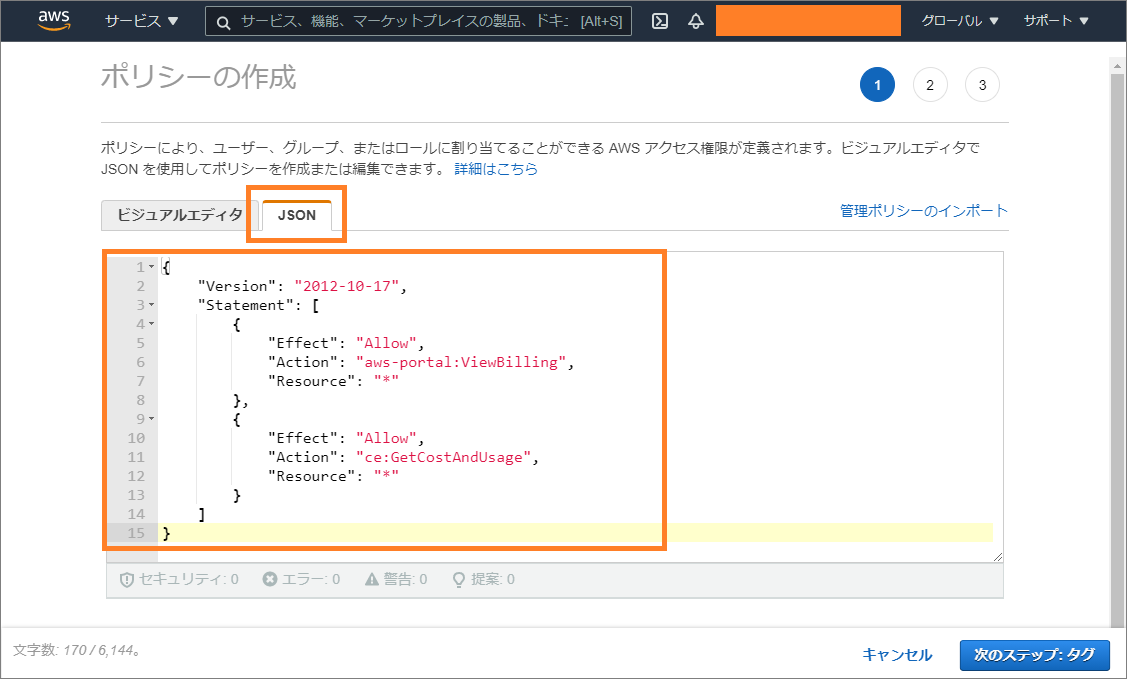Click the 文字数 170 / 6,144 counter
Viewport: 1127px width, 679px height.
tap(76, 650)
